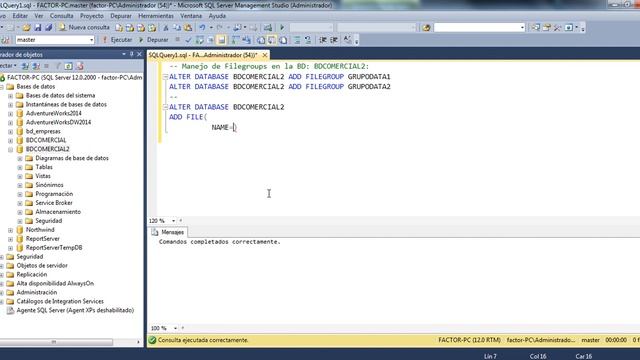The image size is (640, 360).
Task: Open the Ayuda menu
Action: pos(217,16)
